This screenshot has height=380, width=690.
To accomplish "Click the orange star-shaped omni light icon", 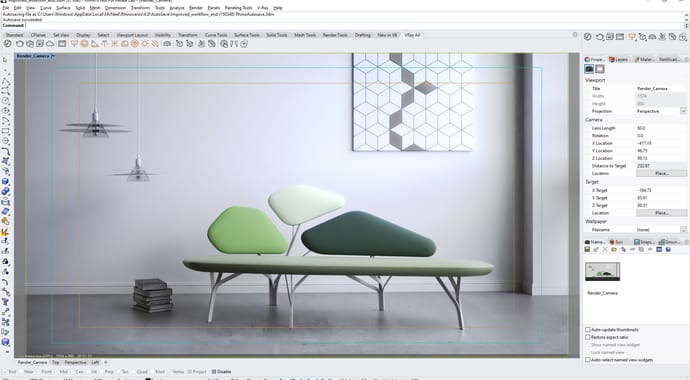I will click(x=114, y=44).
